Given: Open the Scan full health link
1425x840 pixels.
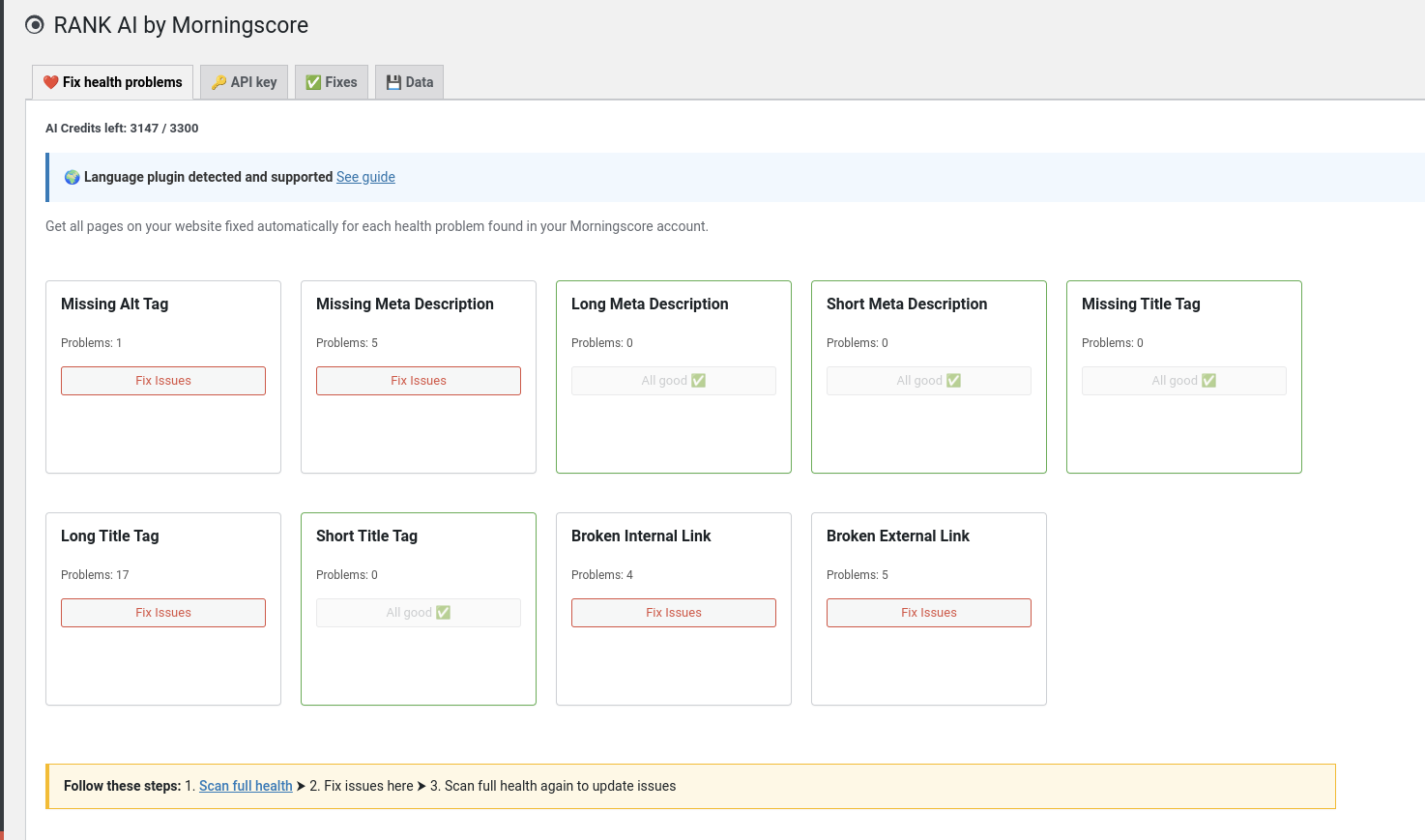Looking at the screenshot, I should click(246, 786).
